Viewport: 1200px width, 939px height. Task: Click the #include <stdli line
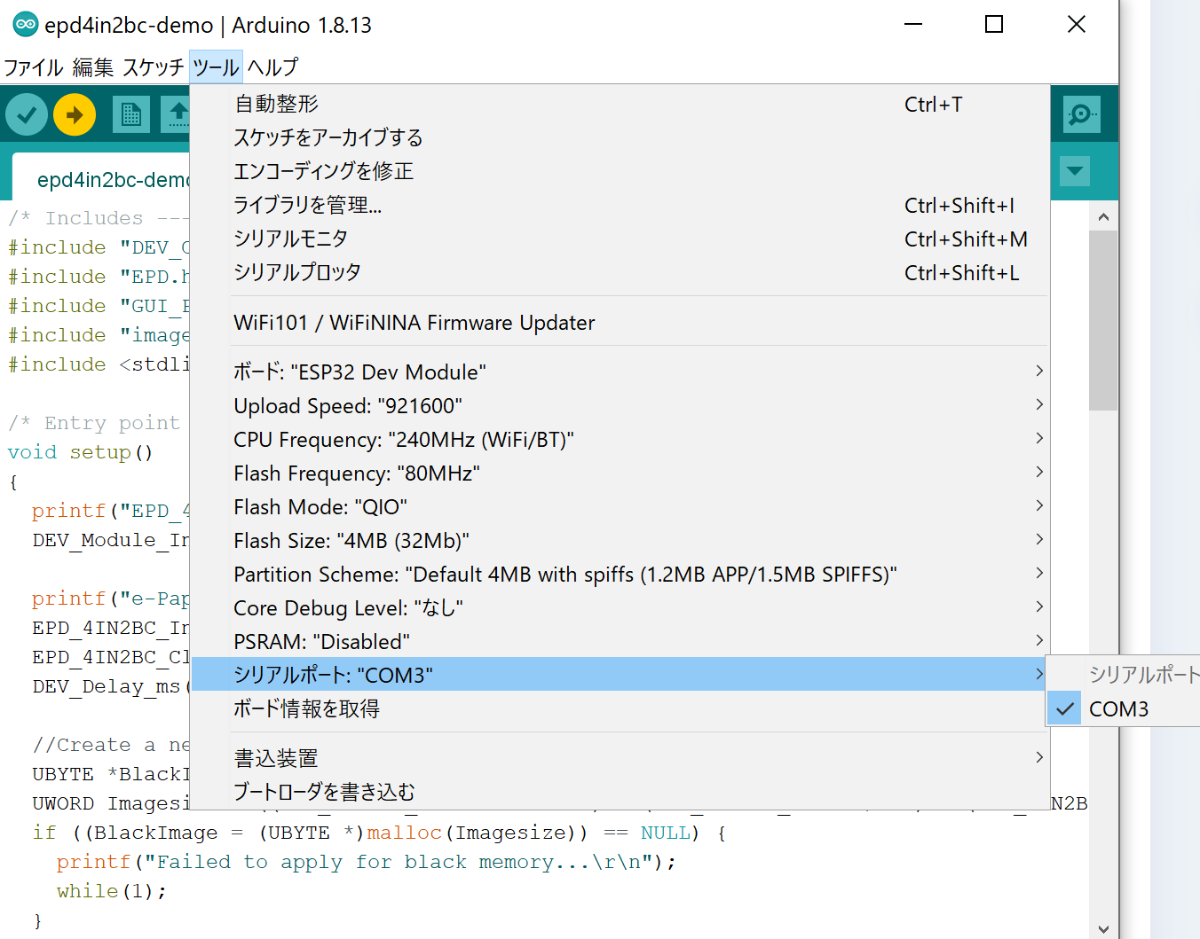coord(99,364)
